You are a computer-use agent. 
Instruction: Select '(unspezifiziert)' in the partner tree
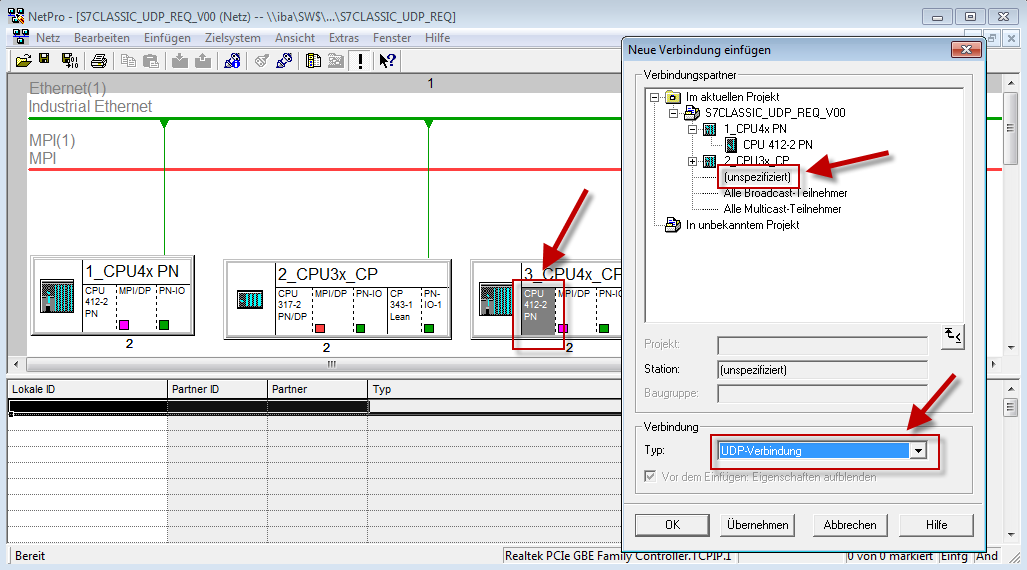[757, 177]
